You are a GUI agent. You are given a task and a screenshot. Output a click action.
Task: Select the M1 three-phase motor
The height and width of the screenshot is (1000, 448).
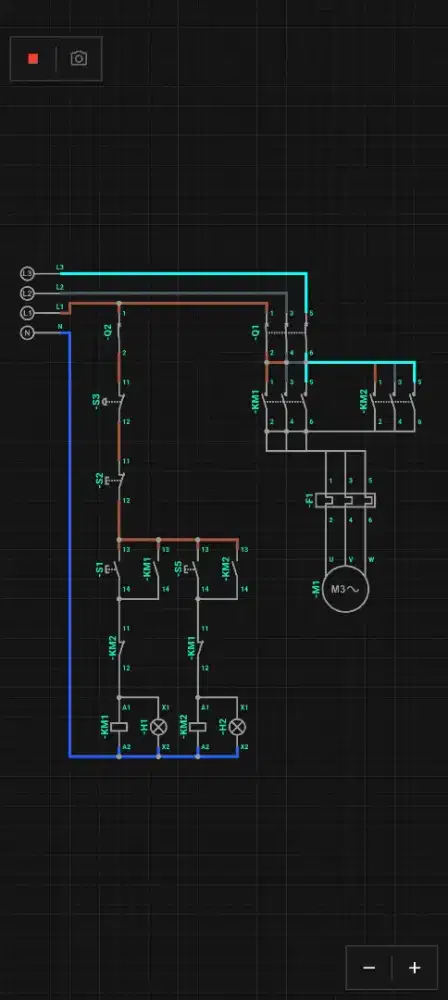point(345,589)
